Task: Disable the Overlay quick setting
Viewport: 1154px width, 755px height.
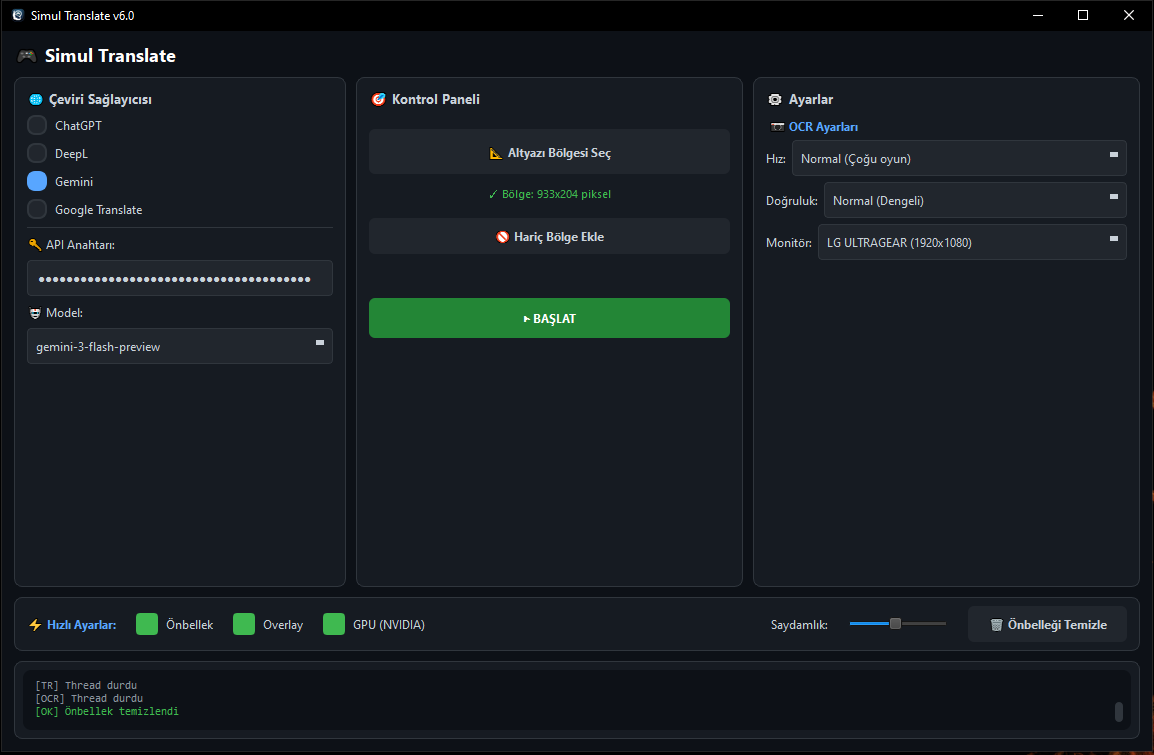Action: point(244,625)
